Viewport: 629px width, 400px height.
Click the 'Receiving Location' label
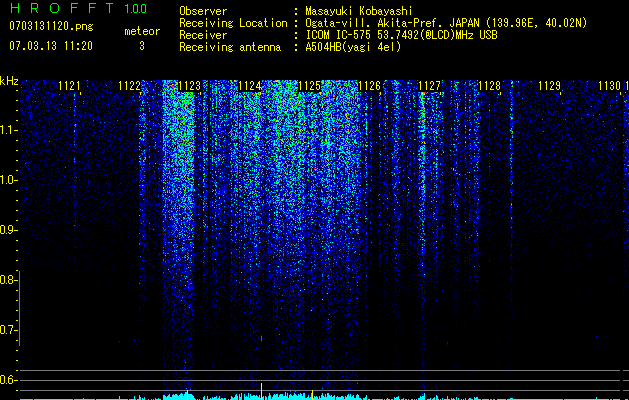(x=233, y=23)
